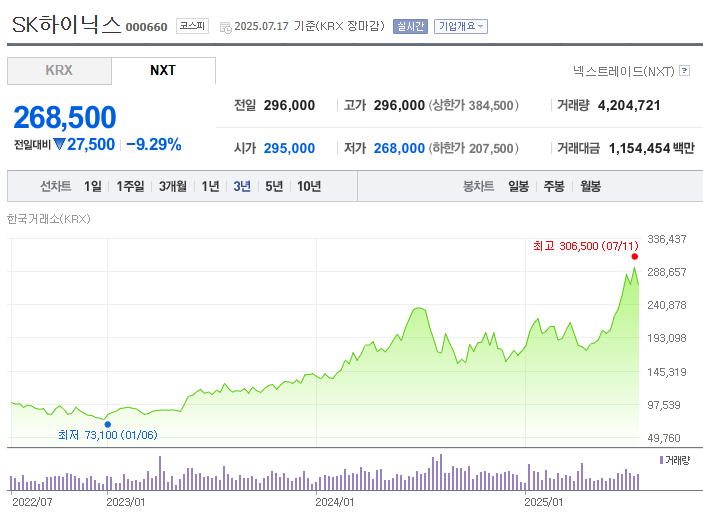Switch to 주봉 weekly candle chart
The image size is (703, 515).
click(554, 186)
